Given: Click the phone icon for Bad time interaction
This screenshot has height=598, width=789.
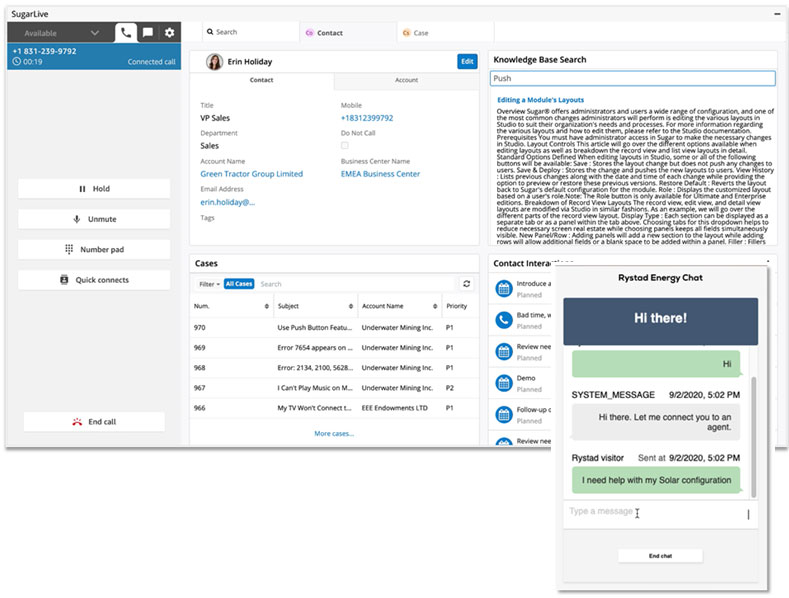Looking at the screenshot, I should (x=504, y=320).
